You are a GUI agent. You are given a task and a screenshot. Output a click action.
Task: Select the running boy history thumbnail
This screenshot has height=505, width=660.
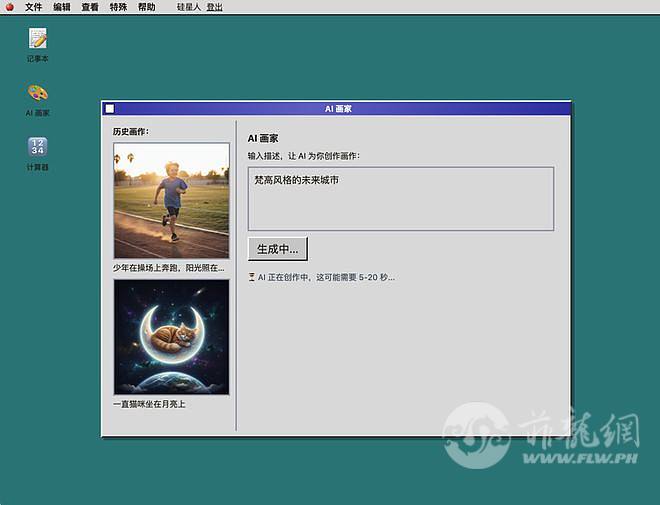[171, 201]
